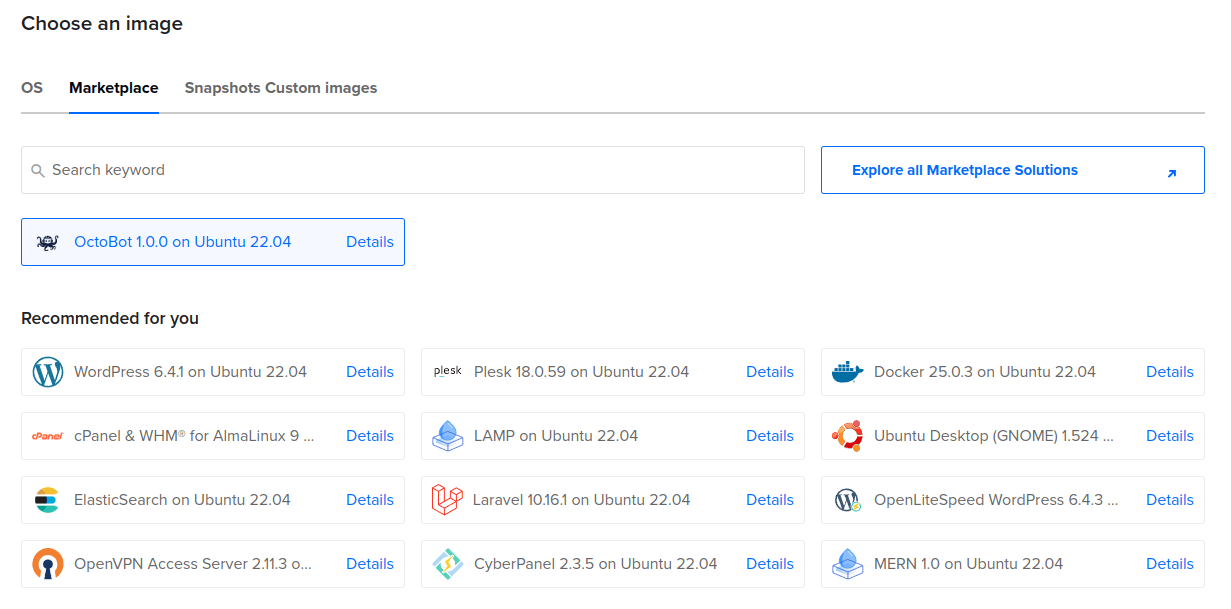Choose Laravel 10.16.1 on Ubuntu 22.04
Image resolution: width=1231 pixels, height=609 pixels.
[x=613, y=500]
